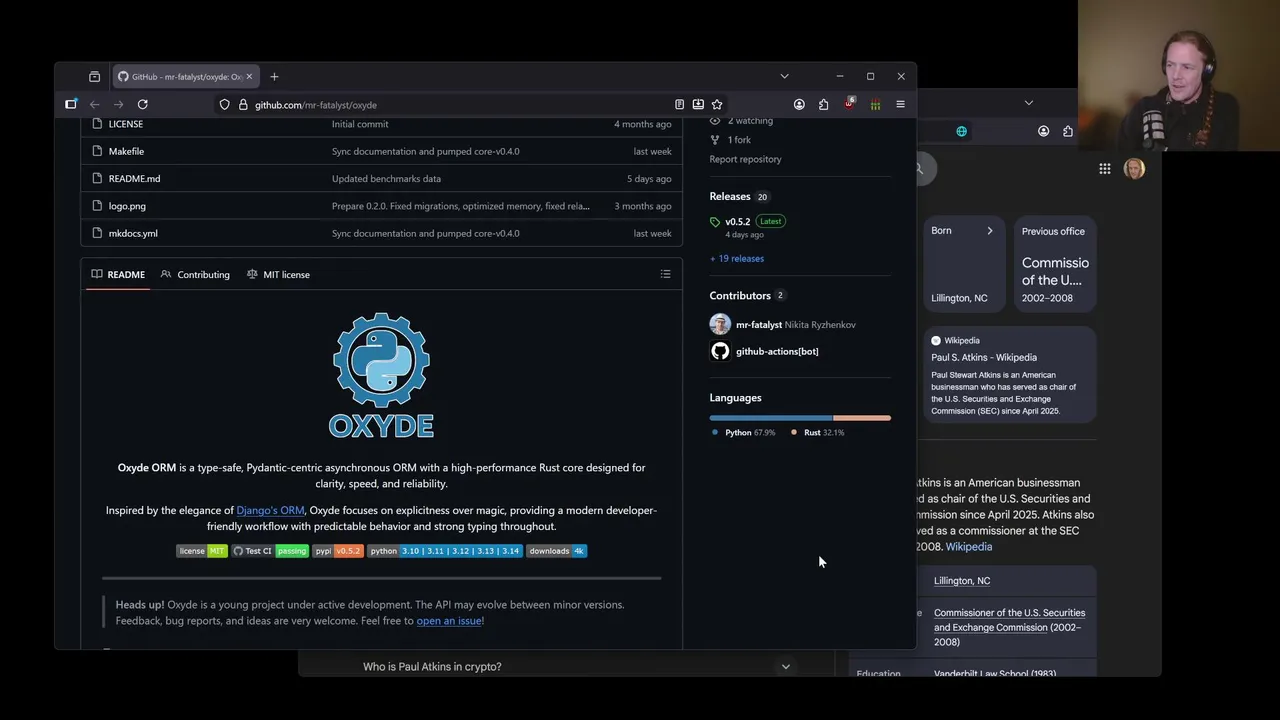The image size is (1280, 720).
Task: Open release v0.5.2 Latest
Action: [738, 221]
